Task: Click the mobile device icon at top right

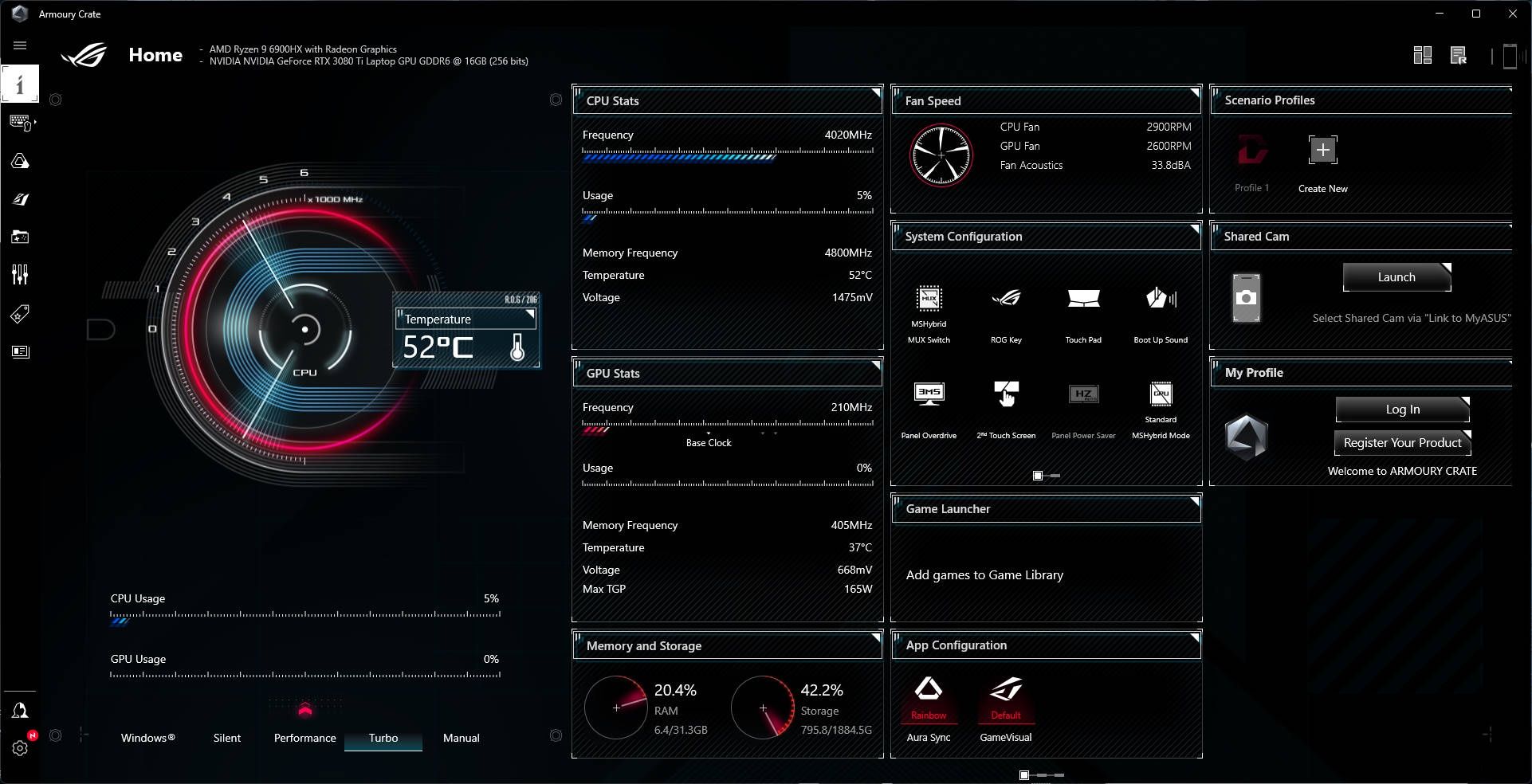Action: click(1509, 56)
